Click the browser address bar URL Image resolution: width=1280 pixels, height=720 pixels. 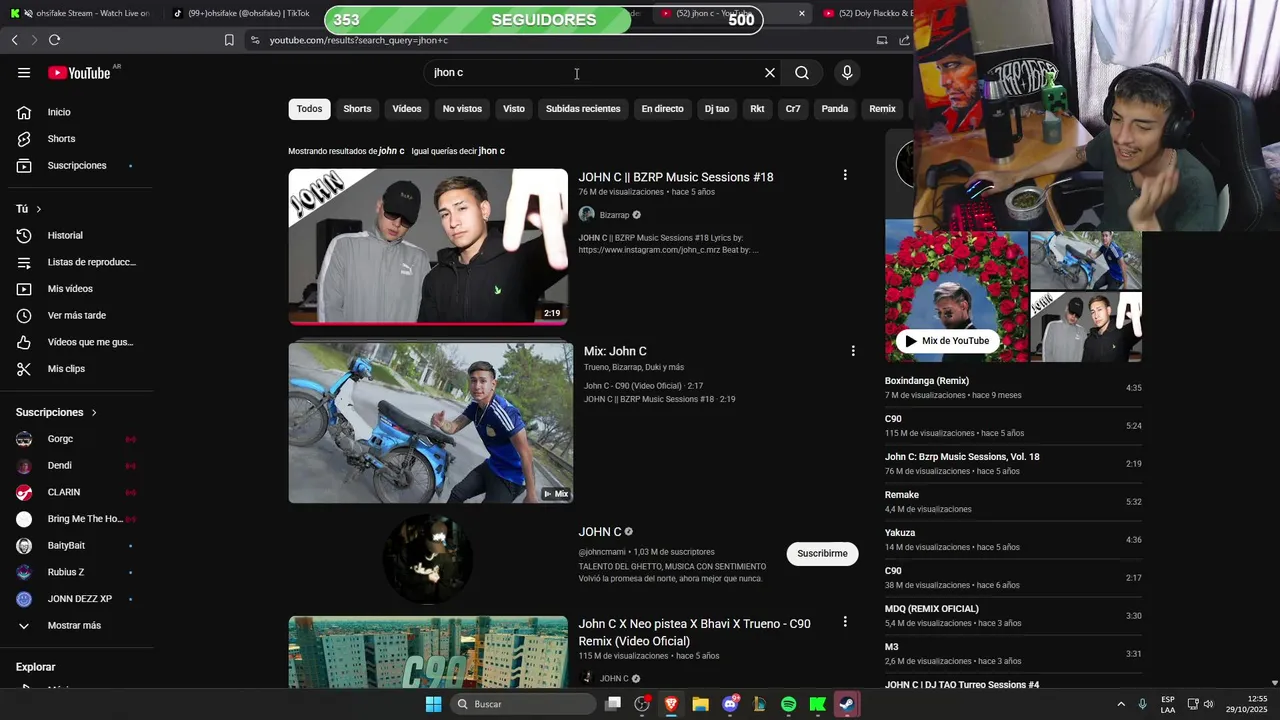point(358,40)
